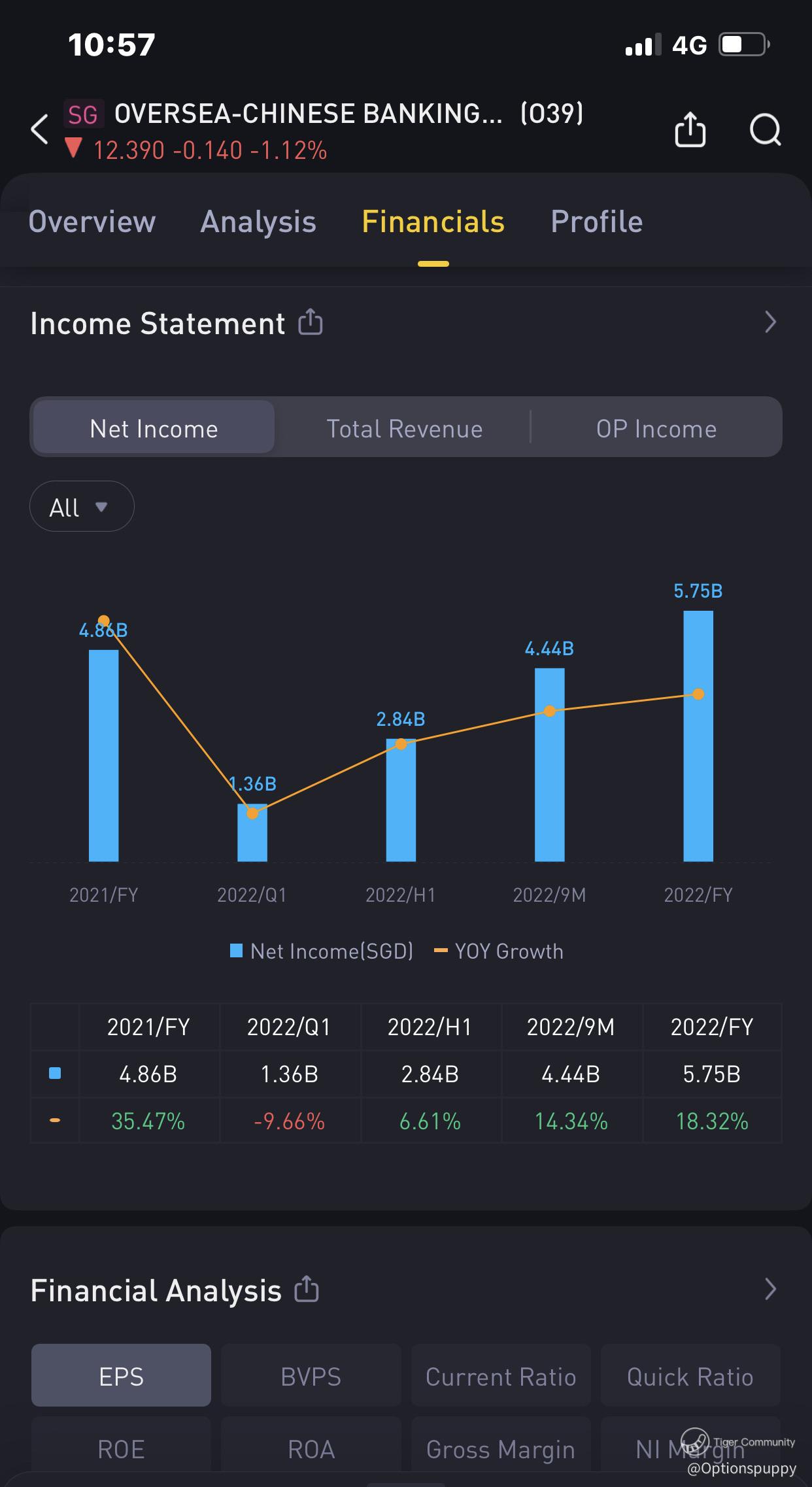This screenshot has width=812, height=1487.
Task: Open the Profile tab
Action: click(597, 222)
